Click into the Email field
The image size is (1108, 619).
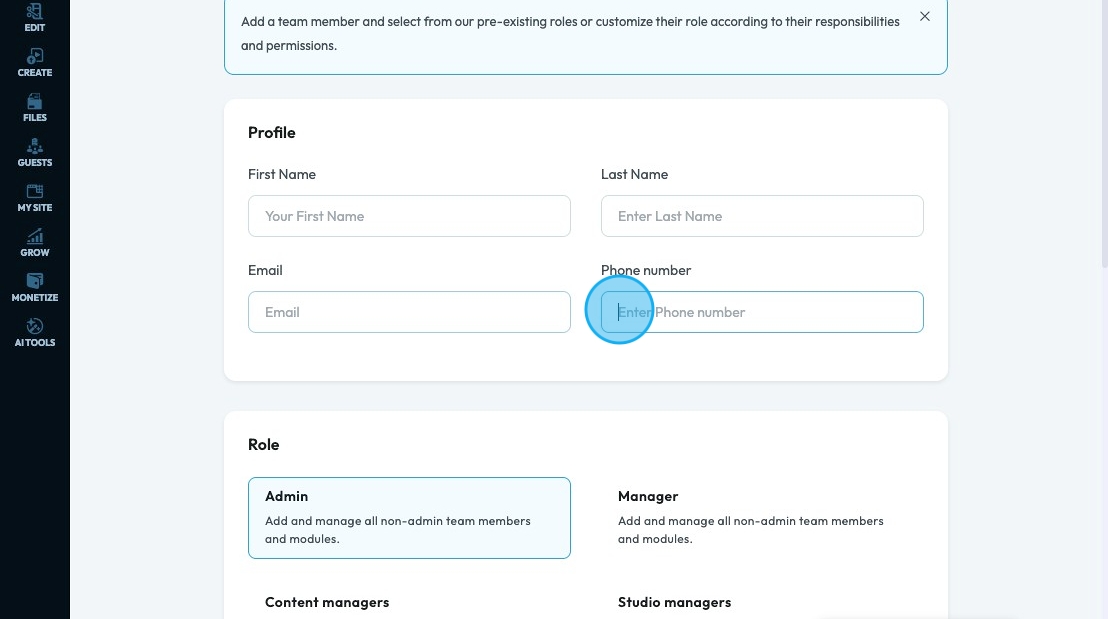click(409, 312)
